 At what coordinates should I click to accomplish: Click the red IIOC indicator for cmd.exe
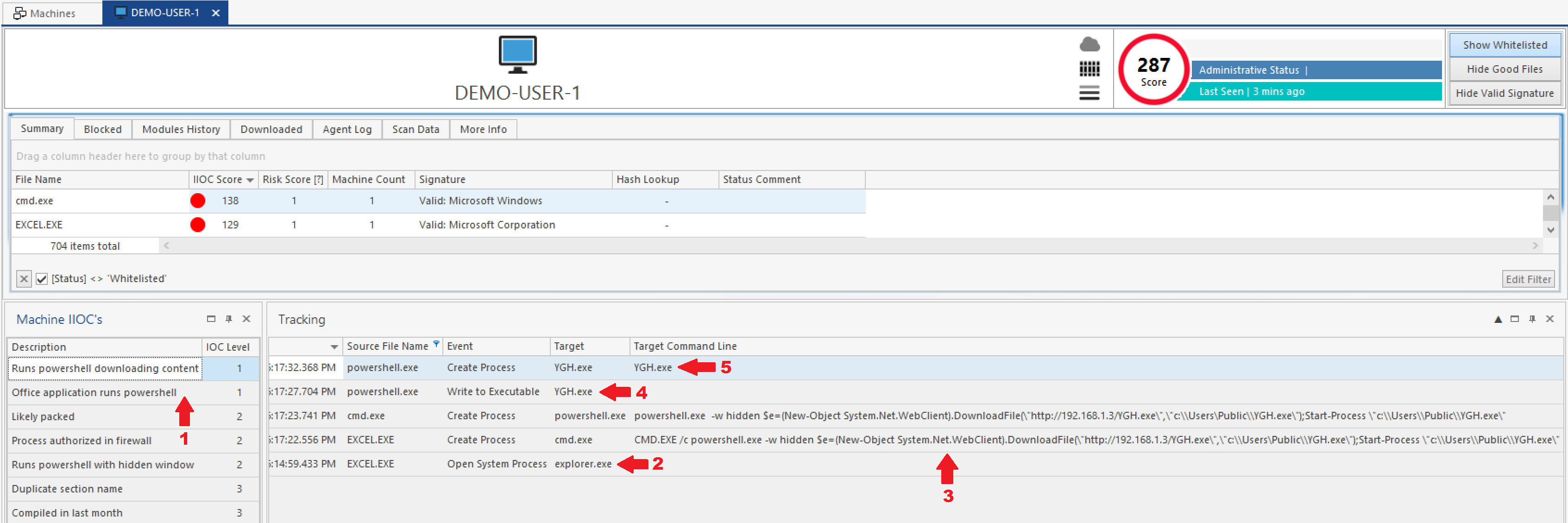pyautogui.click(x=198, y=200)
